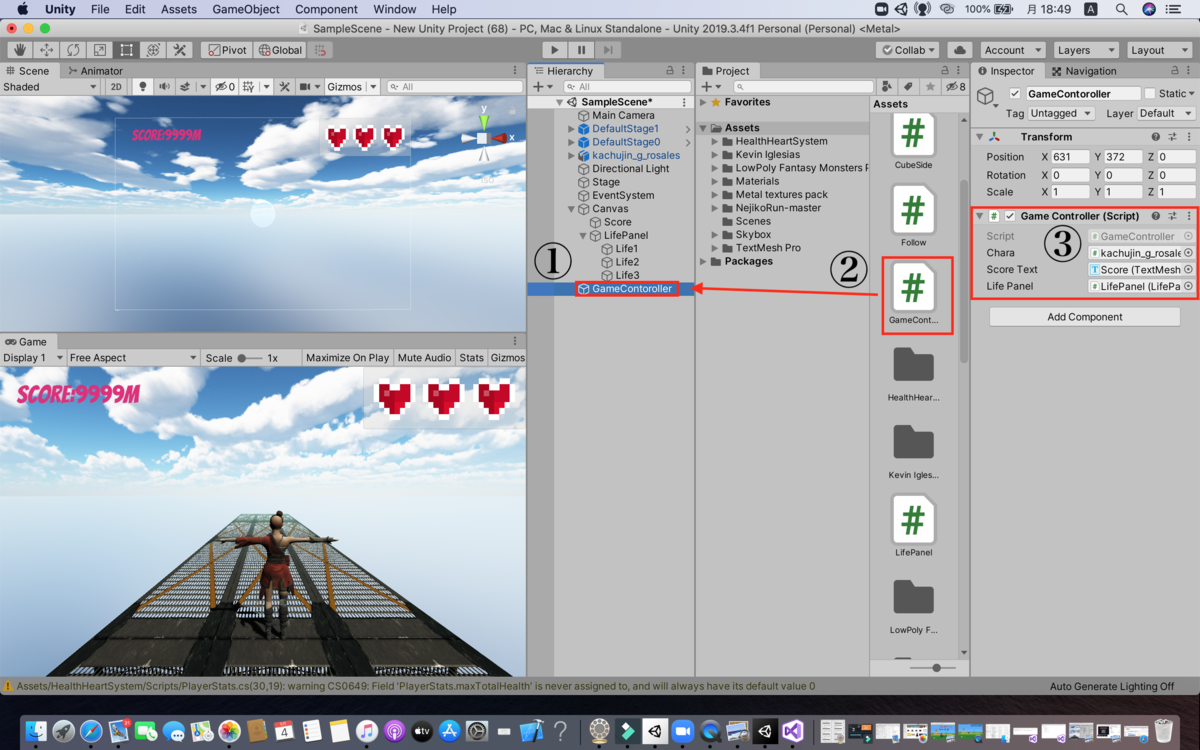
Task: Open Shaded draw mode dropdown
Action: pyautogui.click(x=50, y=87)
